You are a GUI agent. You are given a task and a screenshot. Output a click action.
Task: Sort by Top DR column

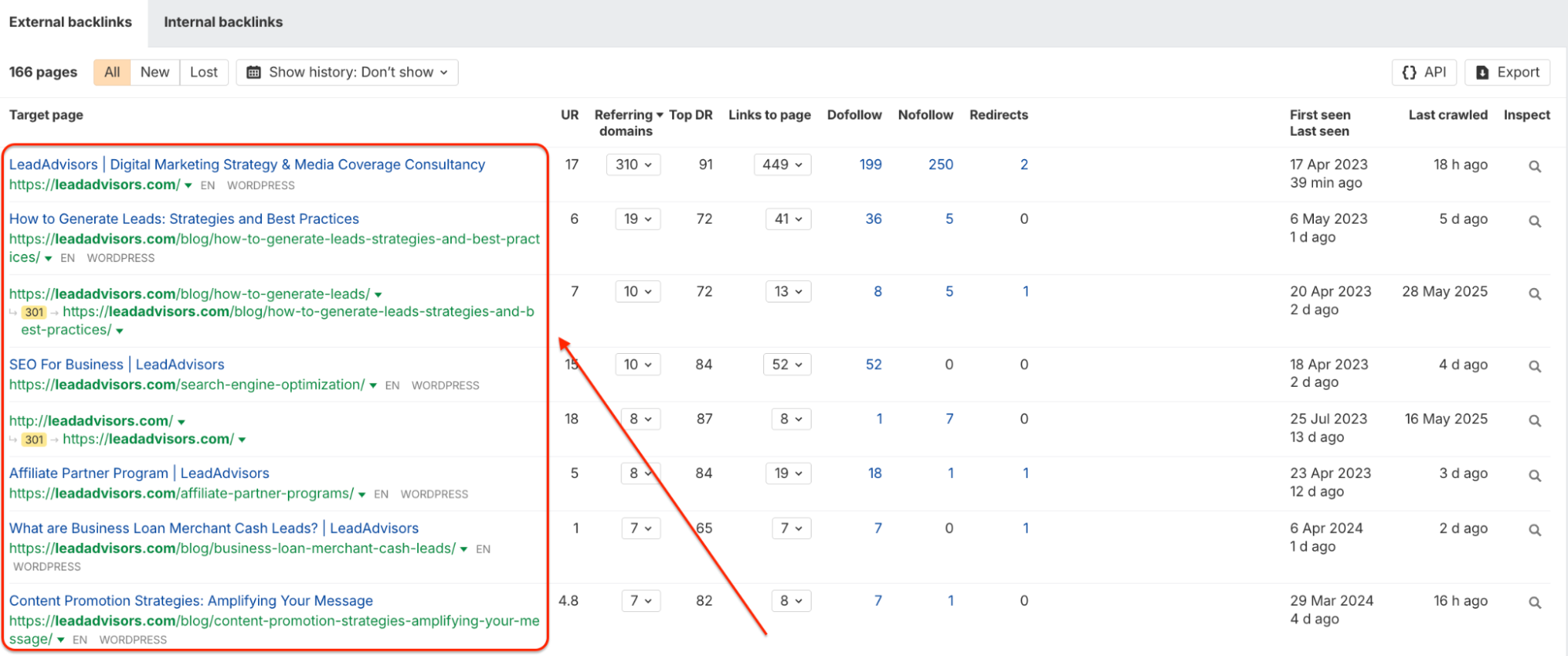[690, 115]
